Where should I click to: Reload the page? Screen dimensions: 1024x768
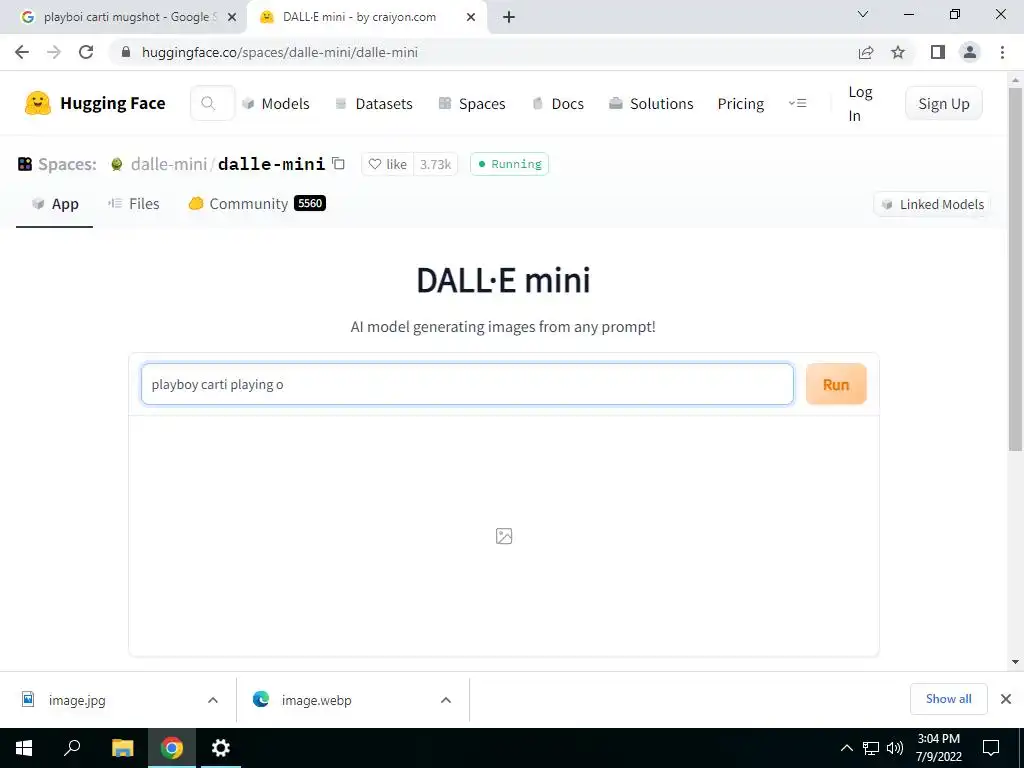(x=86, y=52)
